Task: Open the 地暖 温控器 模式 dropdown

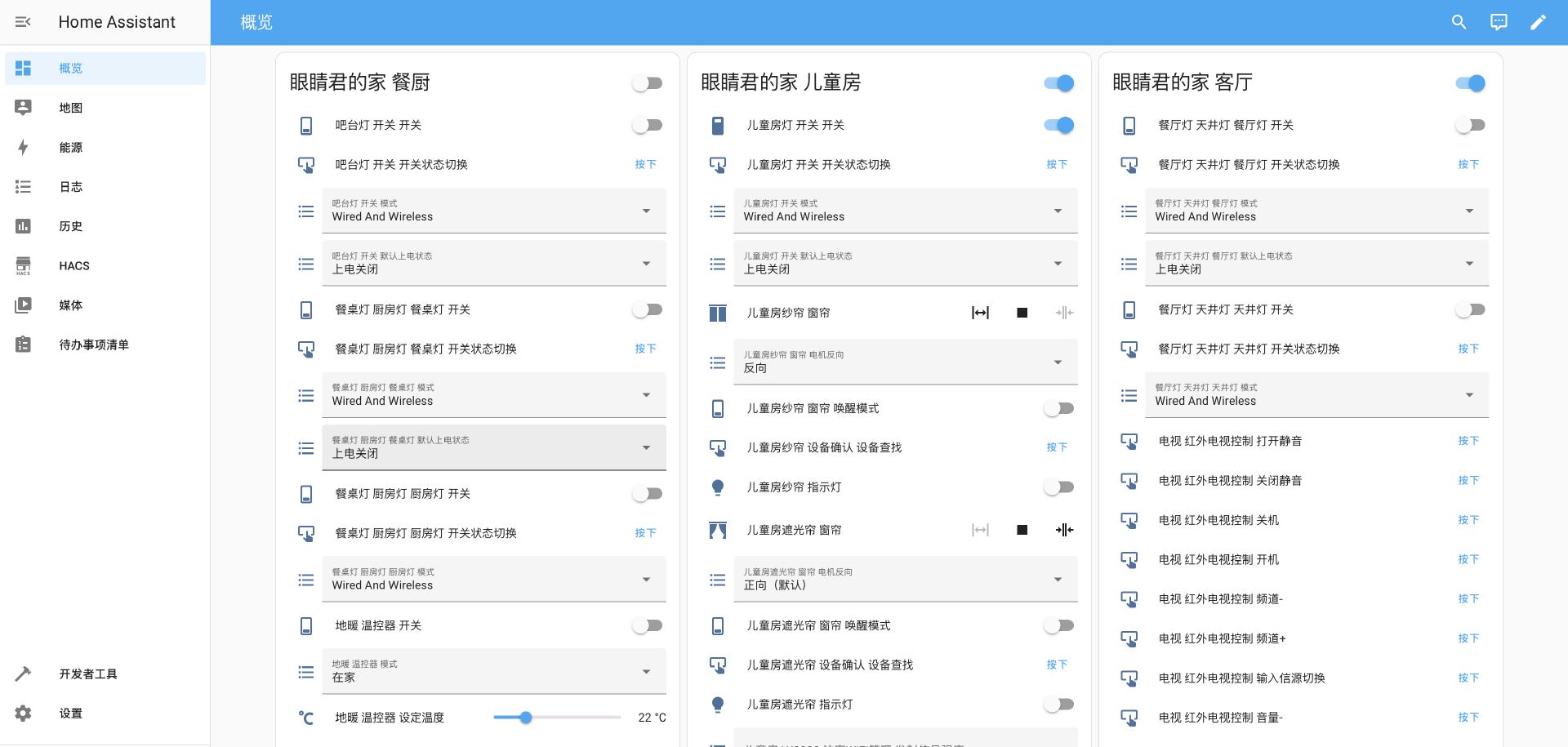Action: pyautogui.click(x=494, y=671)
